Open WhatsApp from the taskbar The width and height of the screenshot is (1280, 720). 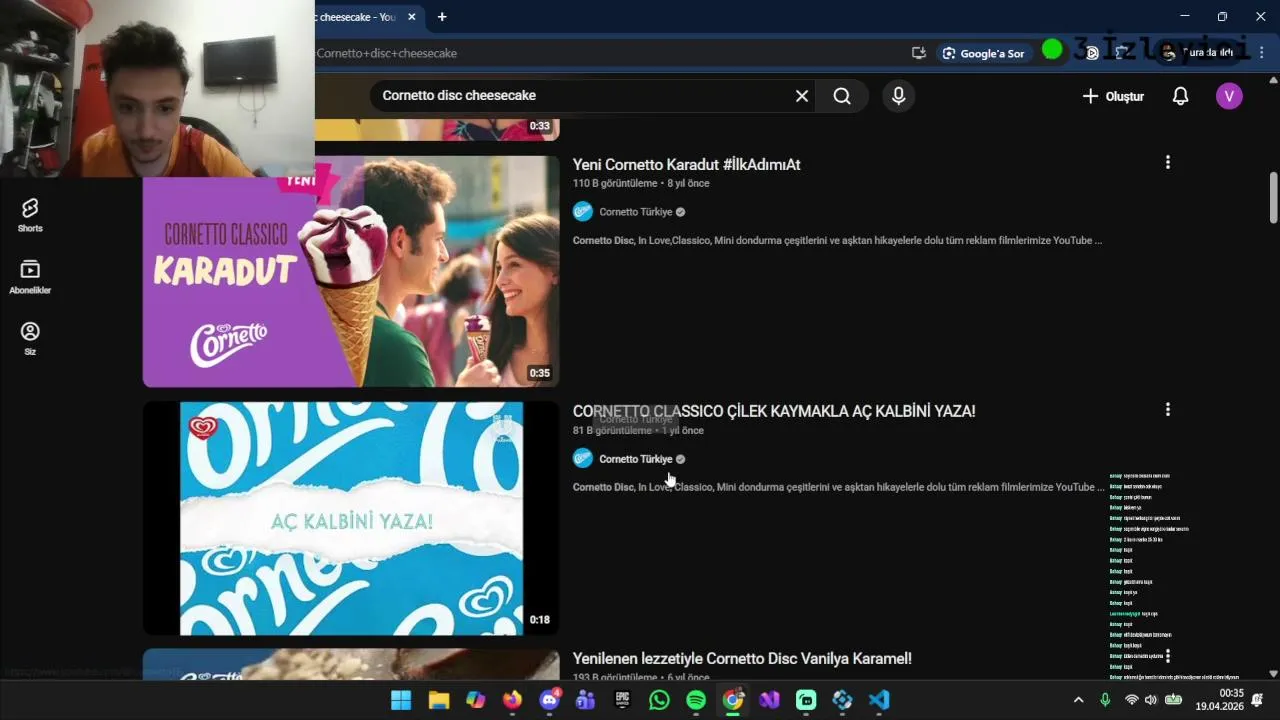coord(659,700)
